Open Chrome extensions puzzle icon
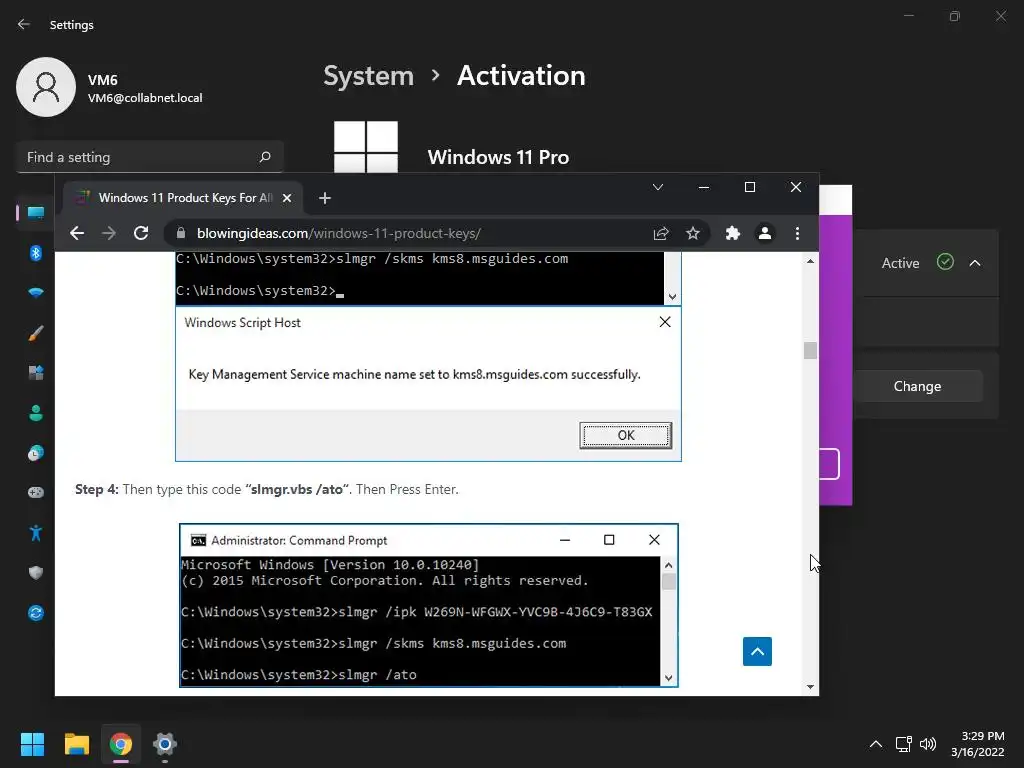 (x=733, y=233)
